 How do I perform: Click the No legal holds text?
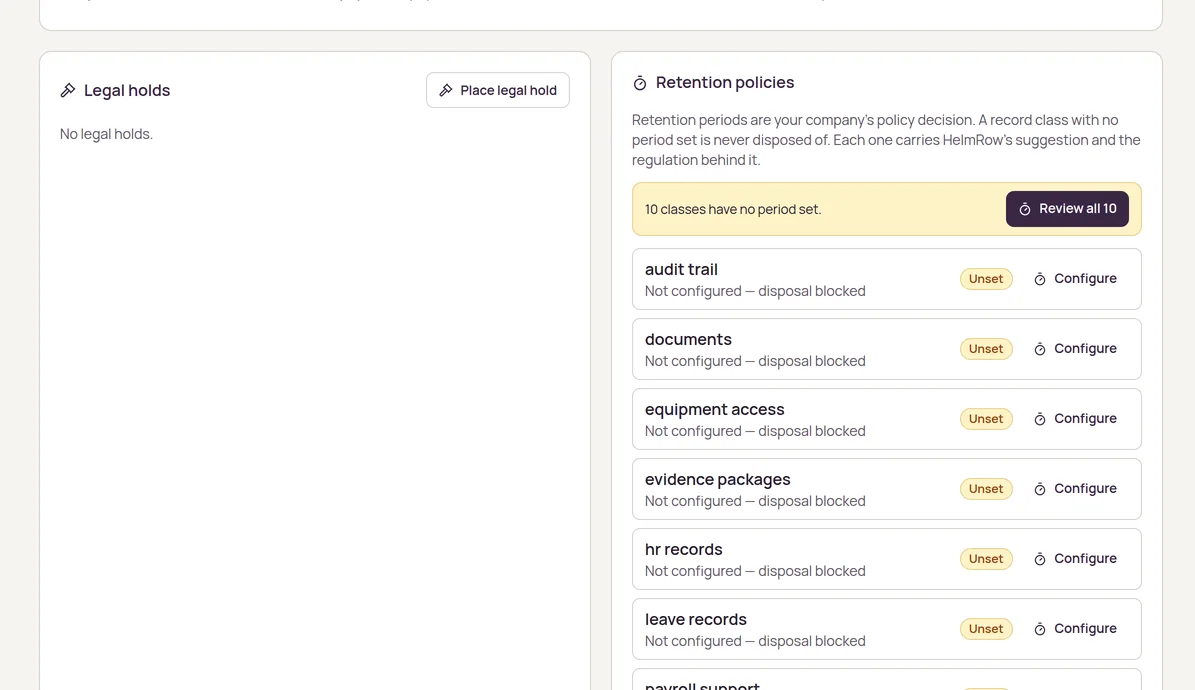pos(107,134)
